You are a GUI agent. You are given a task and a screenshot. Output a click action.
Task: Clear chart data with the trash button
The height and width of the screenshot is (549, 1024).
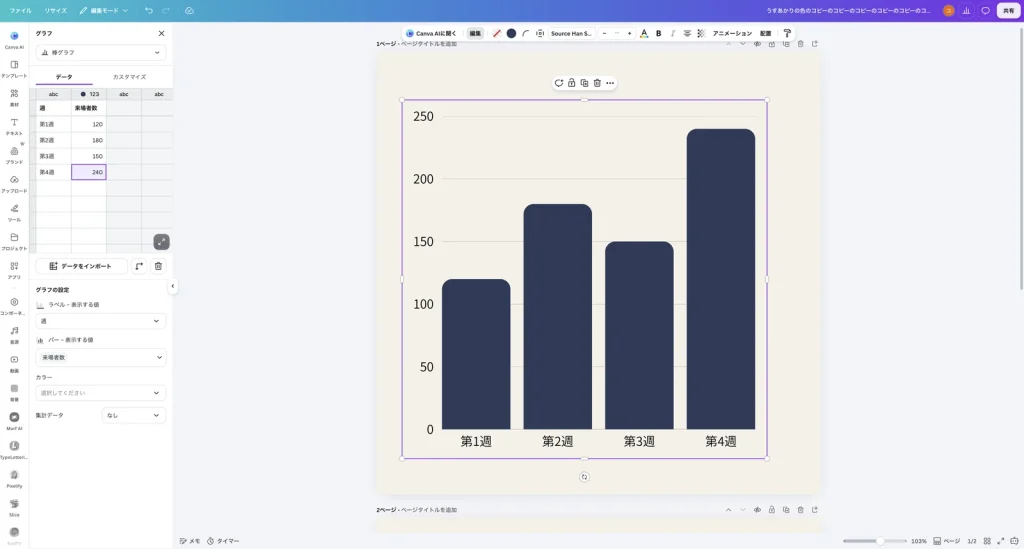tap(158, 266)
